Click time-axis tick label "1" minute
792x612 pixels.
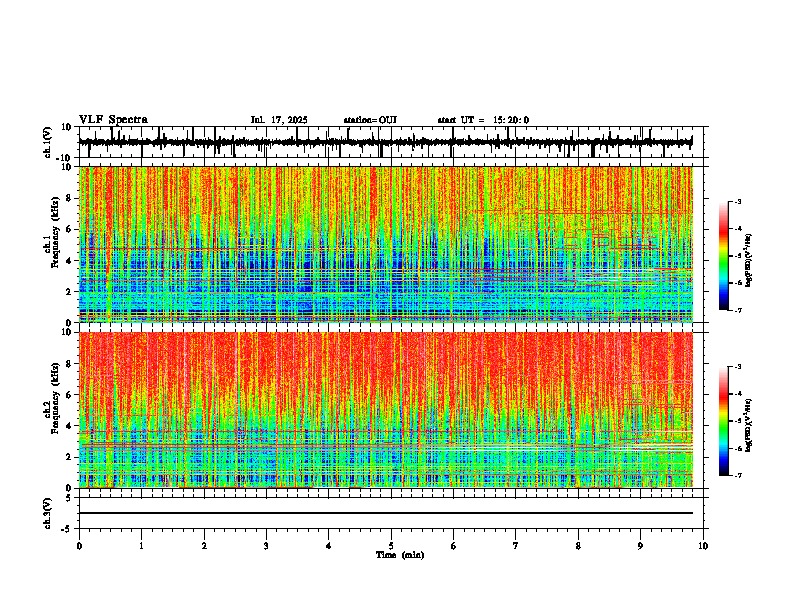(141, 546)
